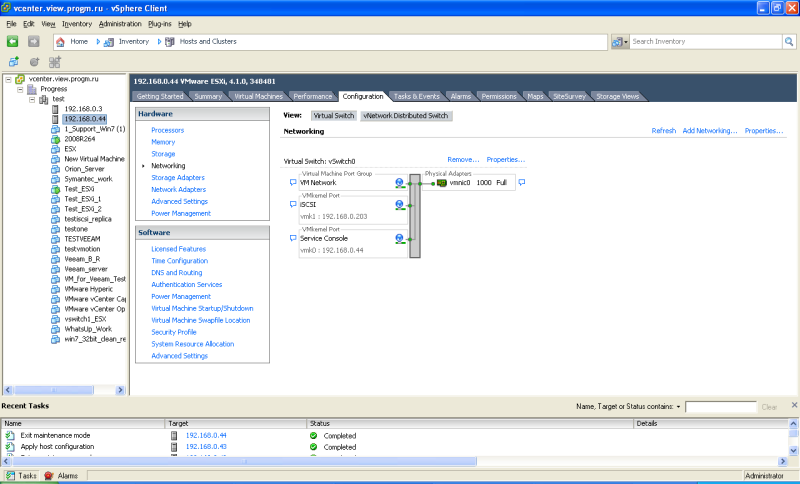Click the Alarms icon in the status bar
This screenshot has height=484, width=800.
point(48,475)
